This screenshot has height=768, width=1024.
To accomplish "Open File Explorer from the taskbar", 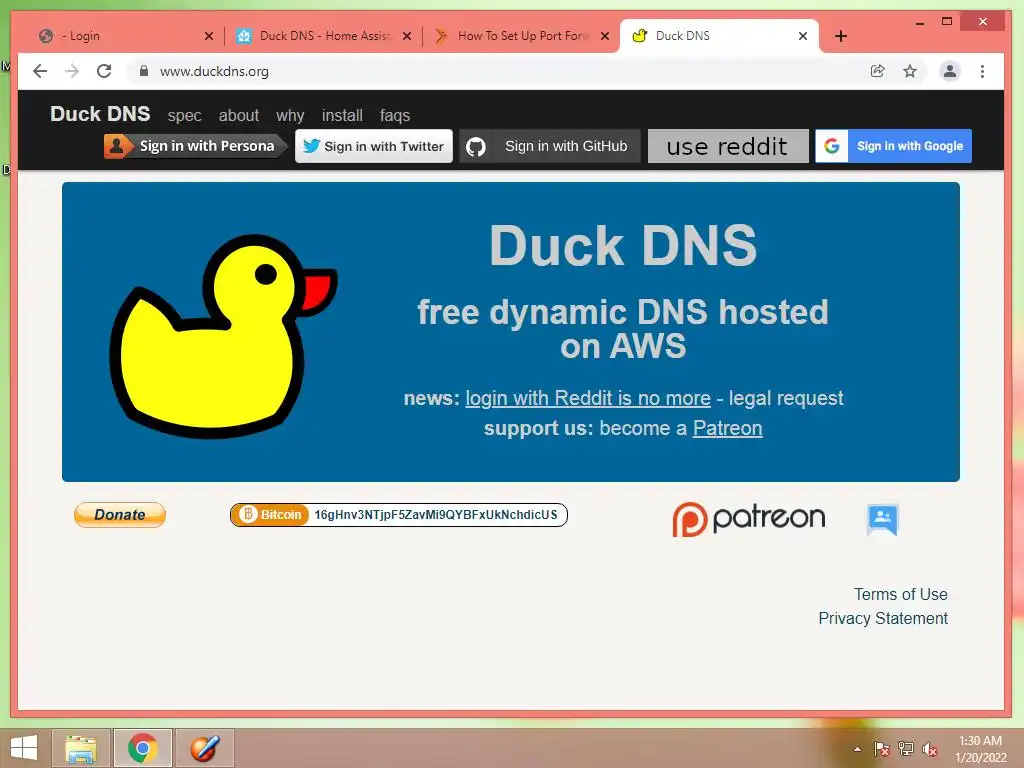I will click(81, 748).
